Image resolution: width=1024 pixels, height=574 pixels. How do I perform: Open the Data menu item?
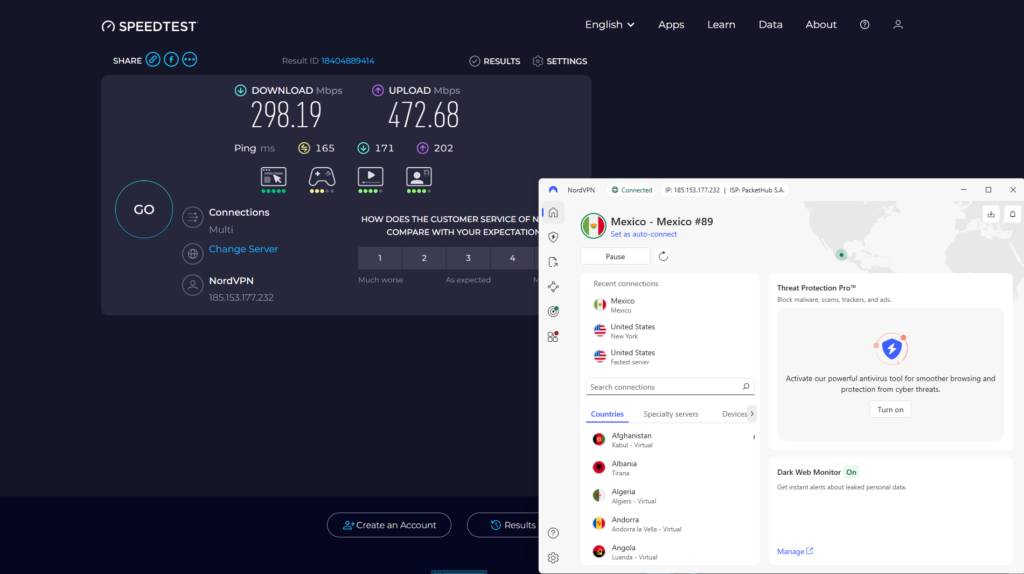tap(770, 24)
